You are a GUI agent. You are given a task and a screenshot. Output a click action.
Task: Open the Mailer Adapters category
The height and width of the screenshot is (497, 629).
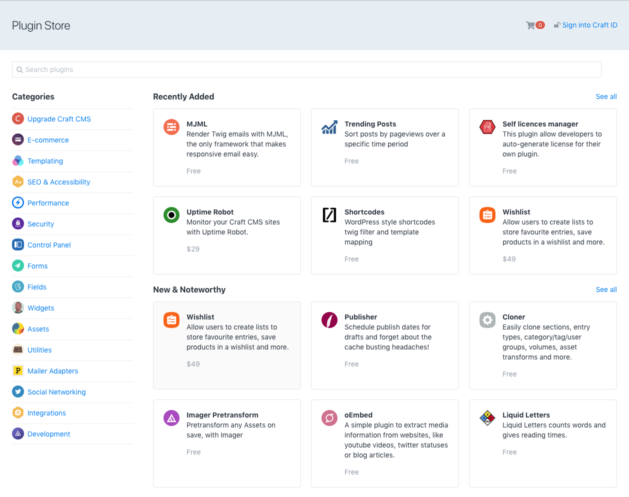tap(53, 371)
